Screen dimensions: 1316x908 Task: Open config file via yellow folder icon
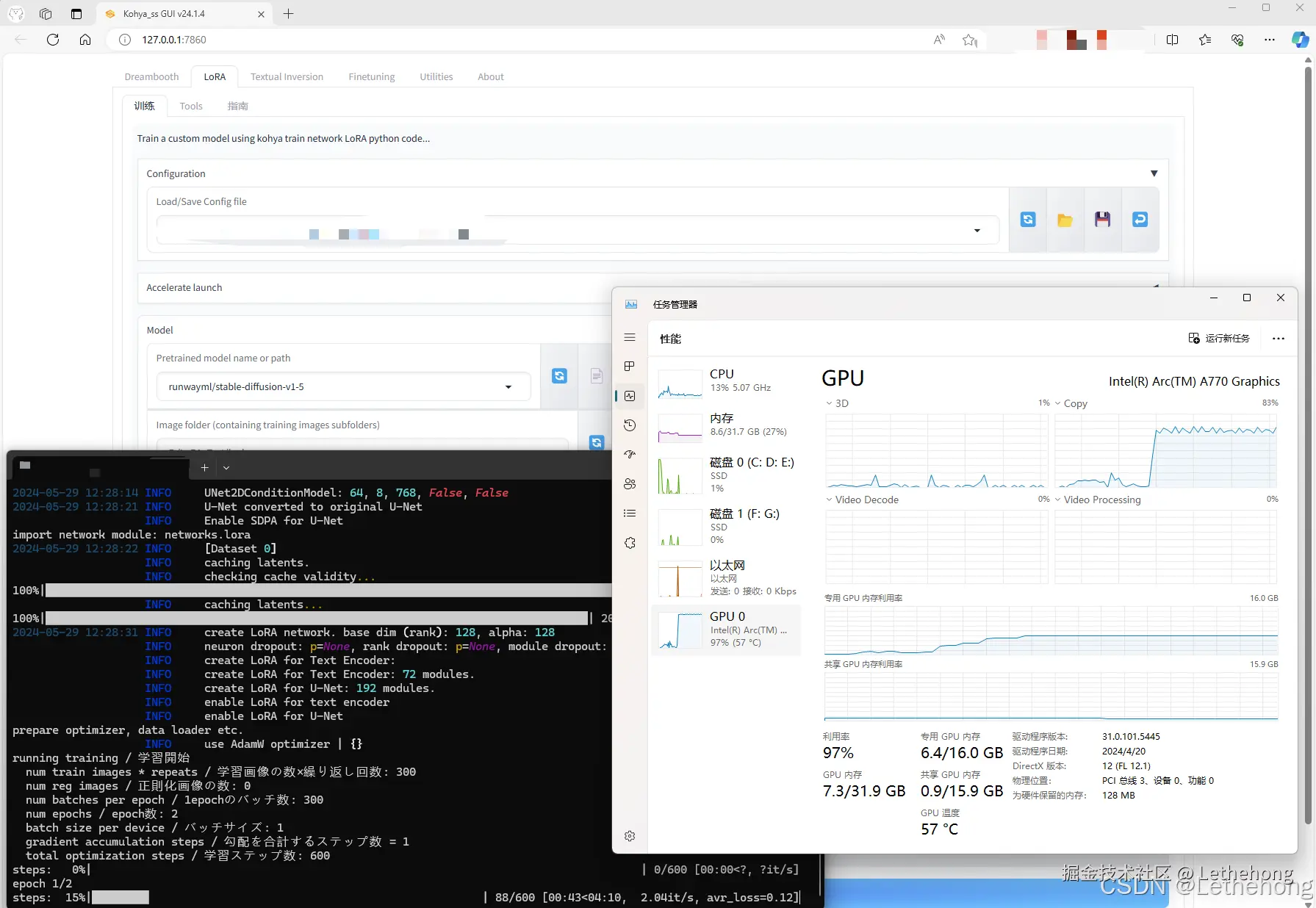coord(1065,220)
